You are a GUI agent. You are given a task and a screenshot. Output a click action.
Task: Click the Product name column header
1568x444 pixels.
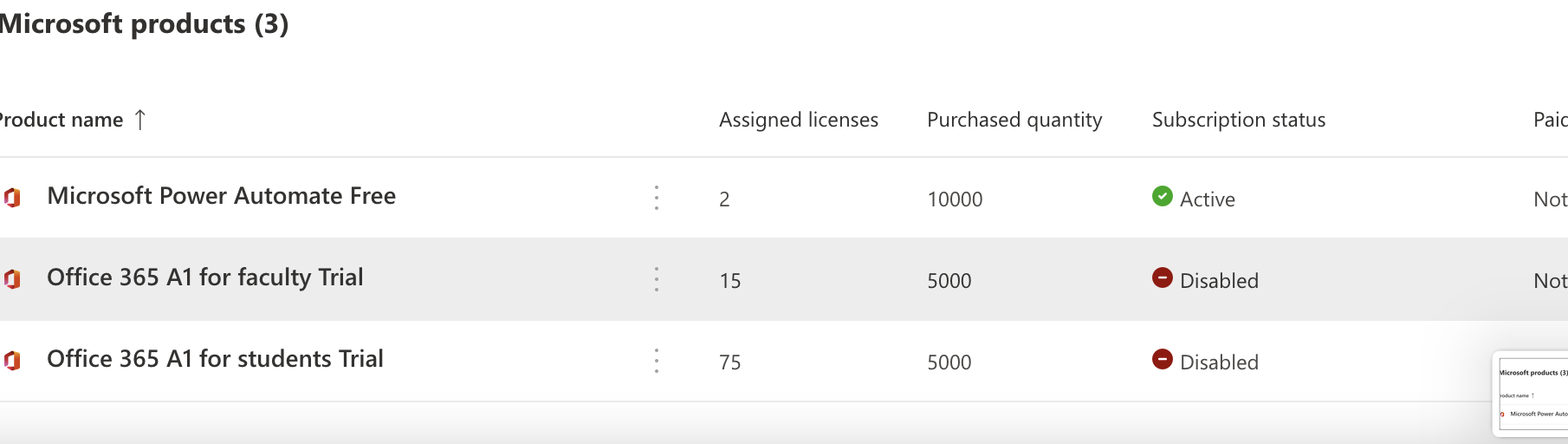point(62,120)
